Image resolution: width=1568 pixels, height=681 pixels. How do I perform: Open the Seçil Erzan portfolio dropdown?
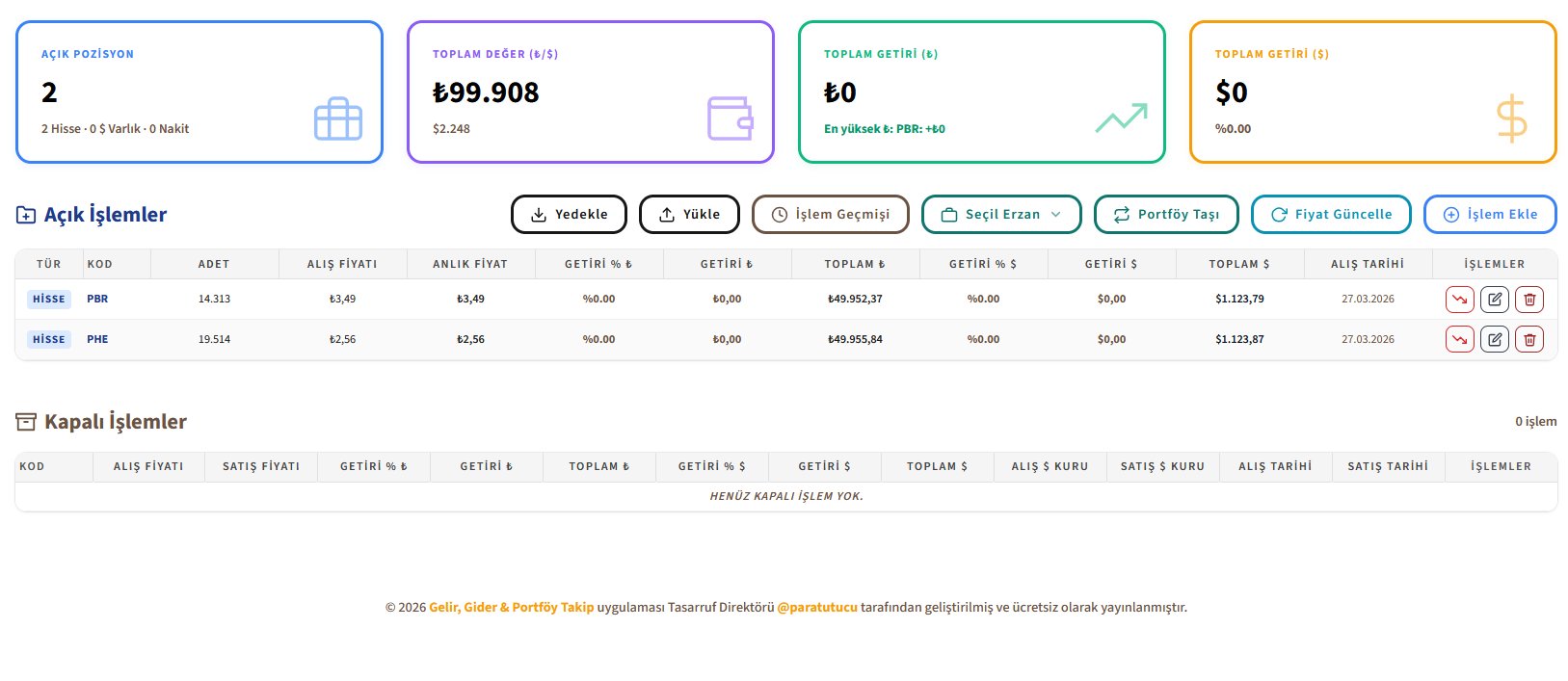coord(1001,215)
